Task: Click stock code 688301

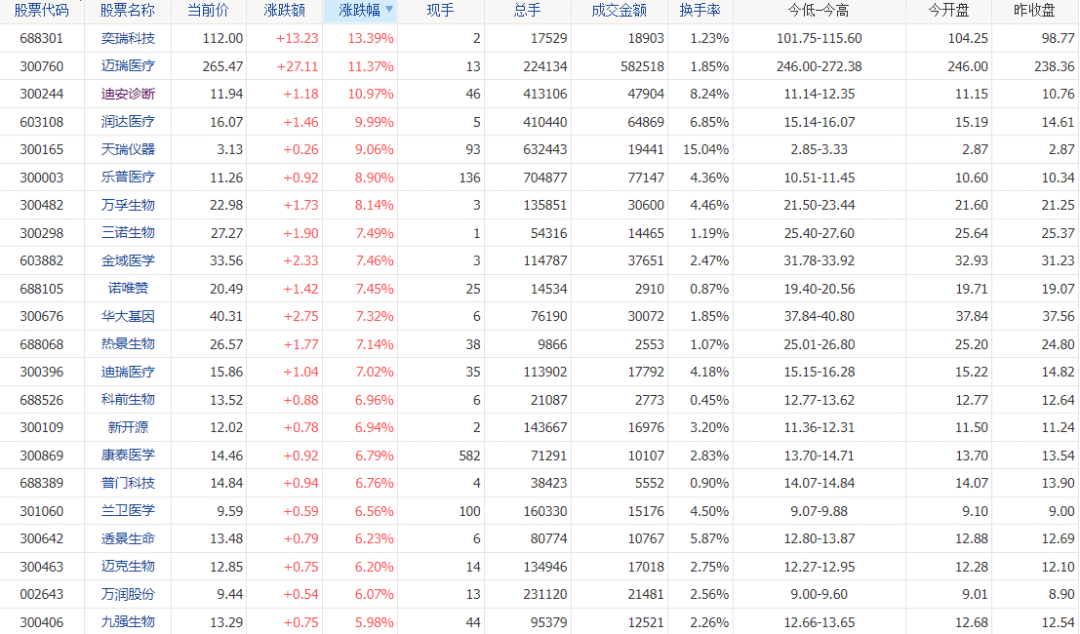Action: [41, 38]
